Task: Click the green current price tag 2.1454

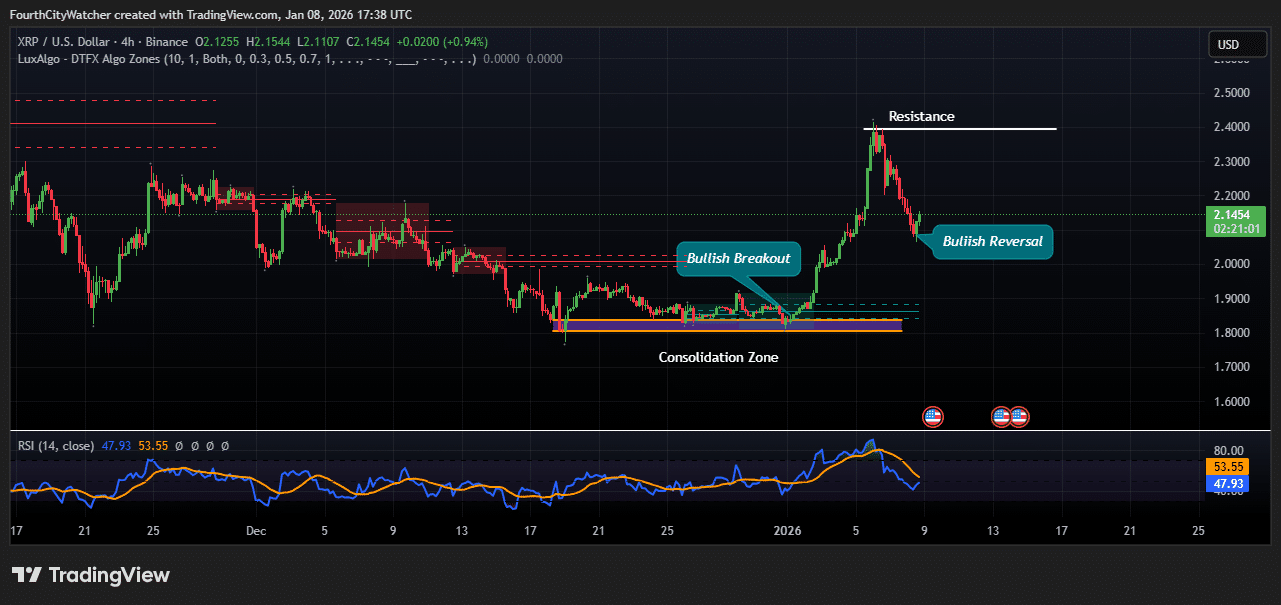Action: (1234, 215)
